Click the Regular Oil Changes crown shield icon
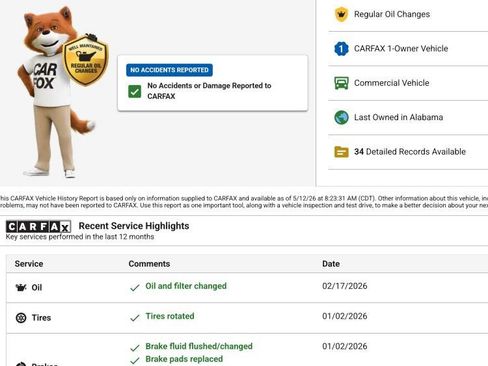Viewport: 488px width, 366px height. (x=341, y=14)
